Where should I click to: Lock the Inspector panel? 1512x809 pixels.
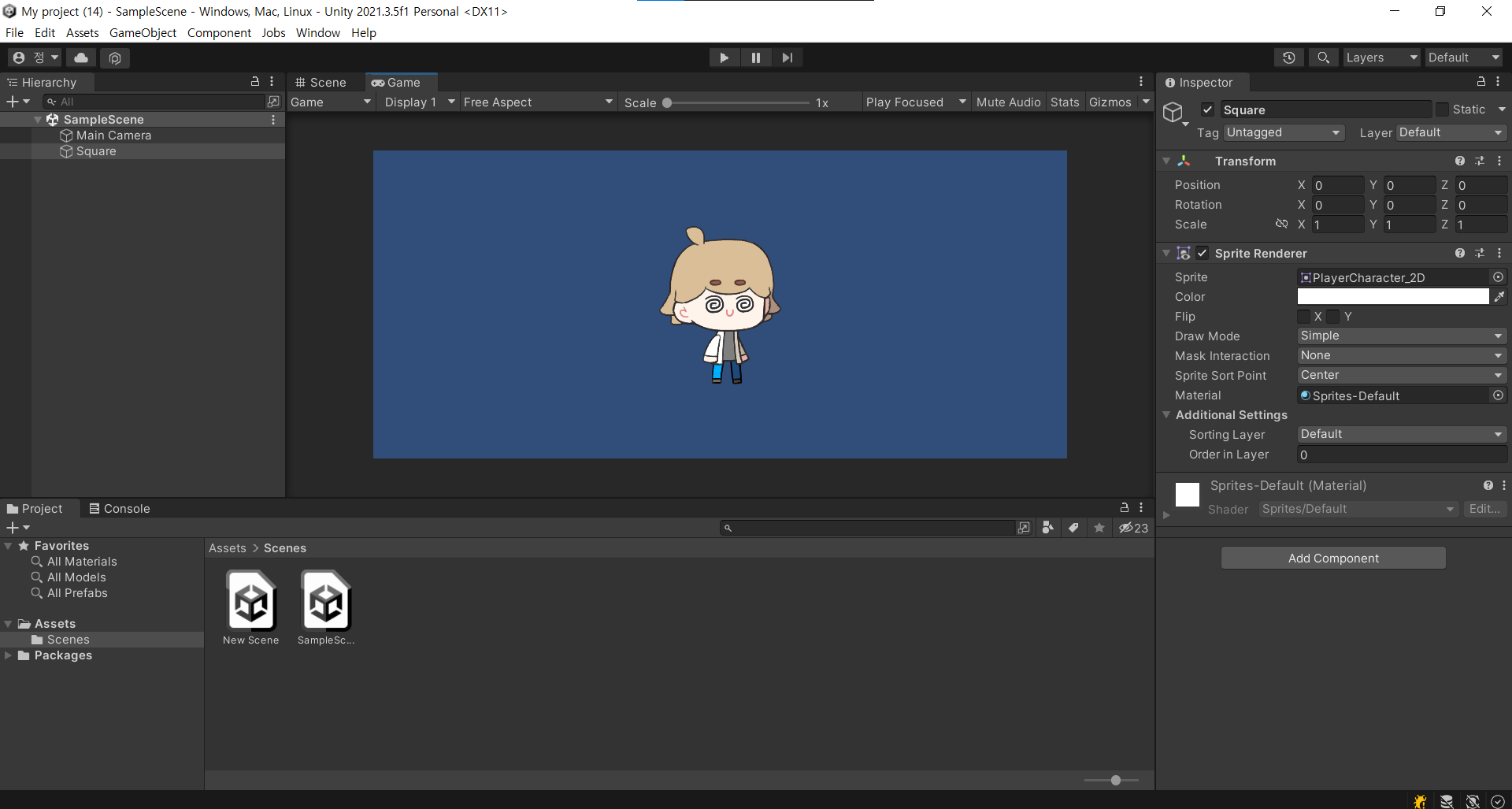coord(1480,82)
